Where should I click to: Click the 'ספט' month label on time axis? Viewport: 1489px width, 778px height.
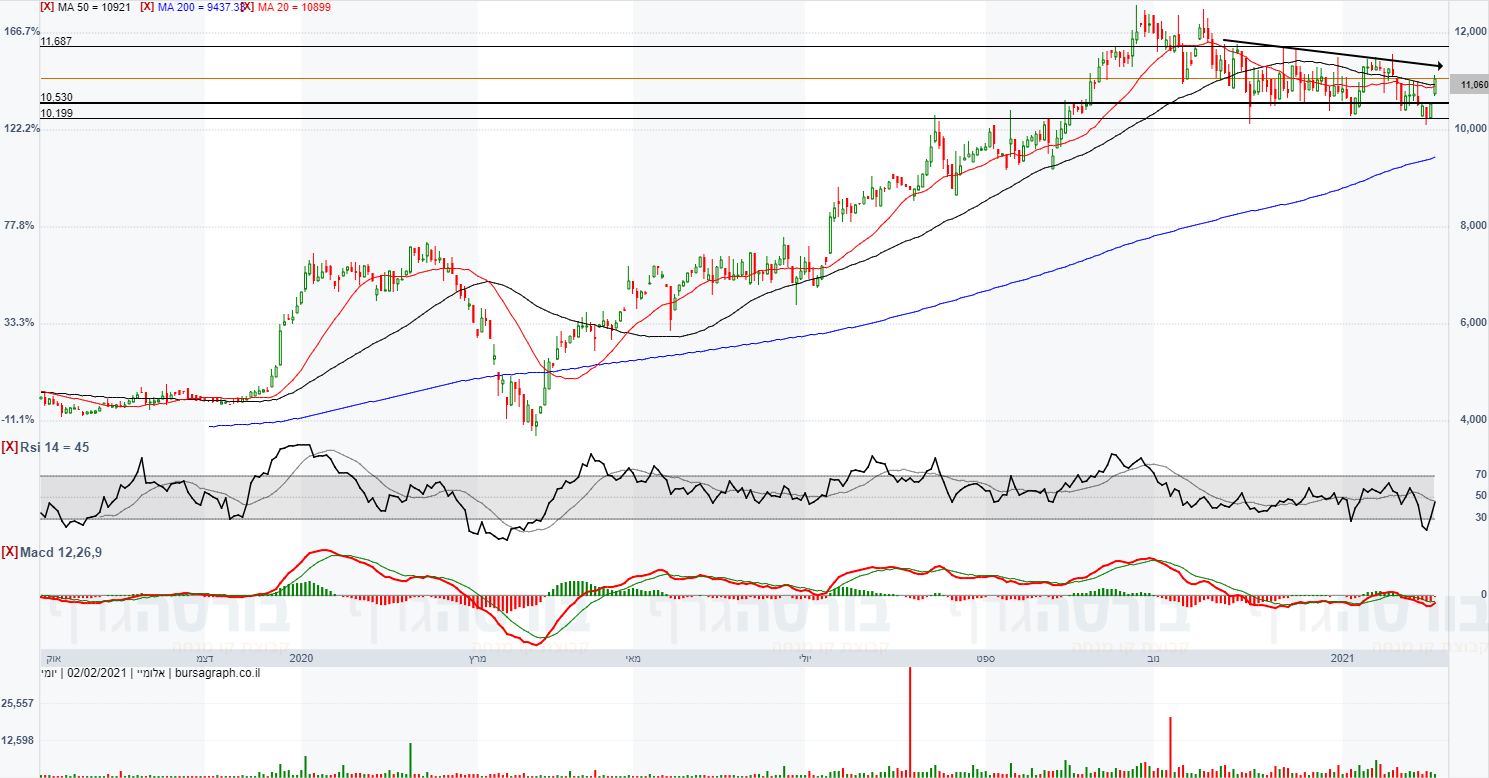click(x=987, y=658)
